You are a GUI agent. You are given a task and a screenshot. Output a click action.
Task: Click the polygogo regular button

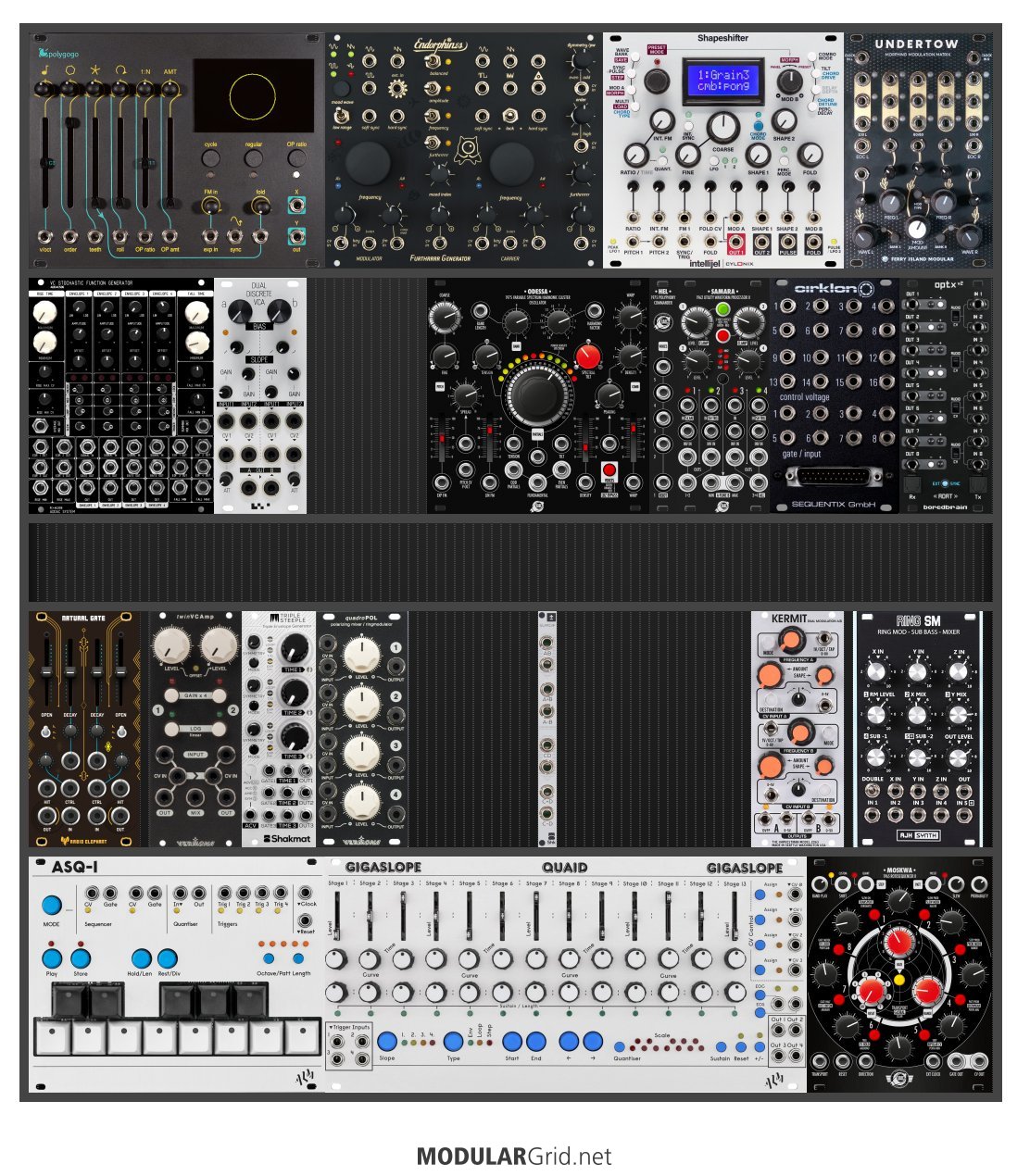point(254,158)
